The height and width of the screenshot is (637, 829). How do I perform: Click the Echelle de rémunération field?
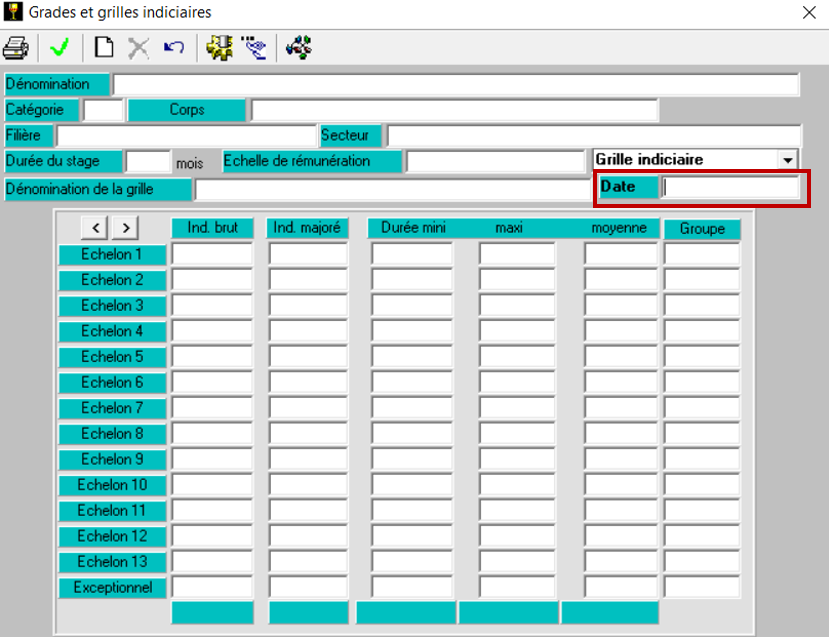(x=494, y=161)
